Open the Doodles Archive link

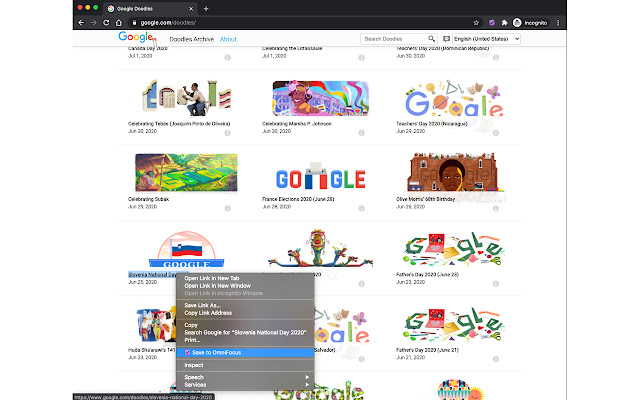pyautogui.click(x=191, y=39)
